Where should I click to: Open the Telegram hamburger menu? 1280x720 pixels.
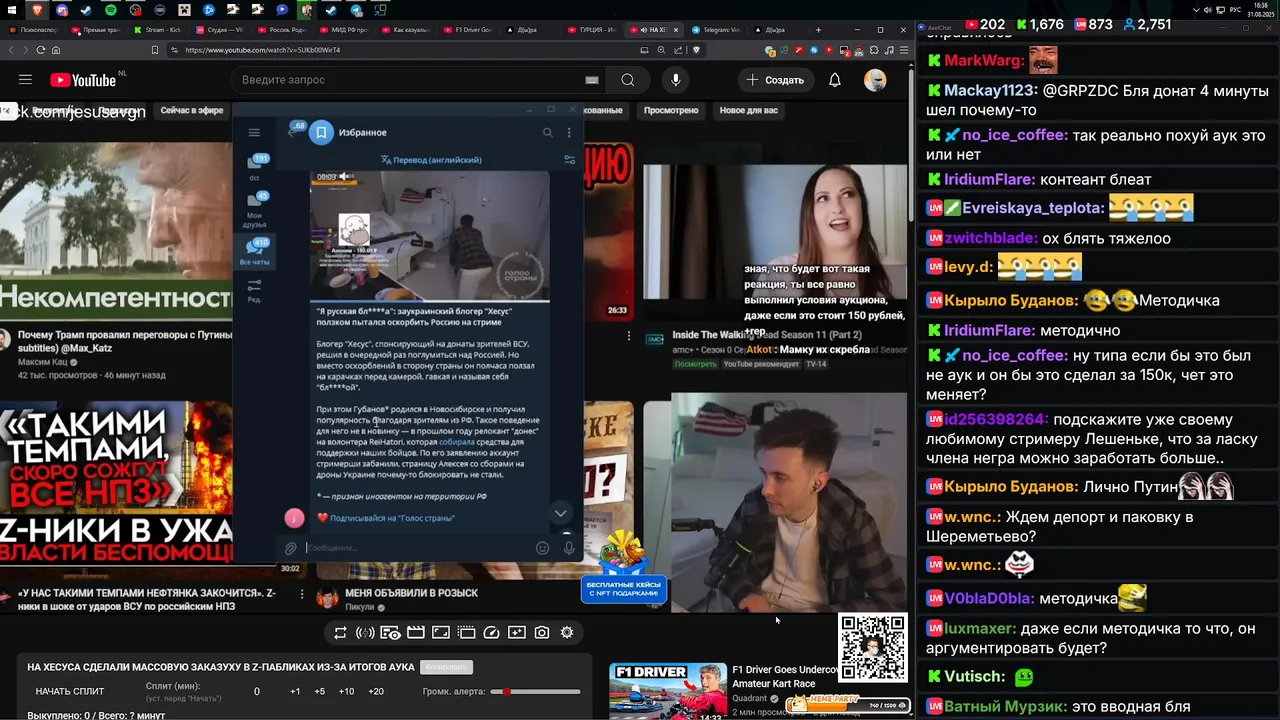(x=254, y=132)
